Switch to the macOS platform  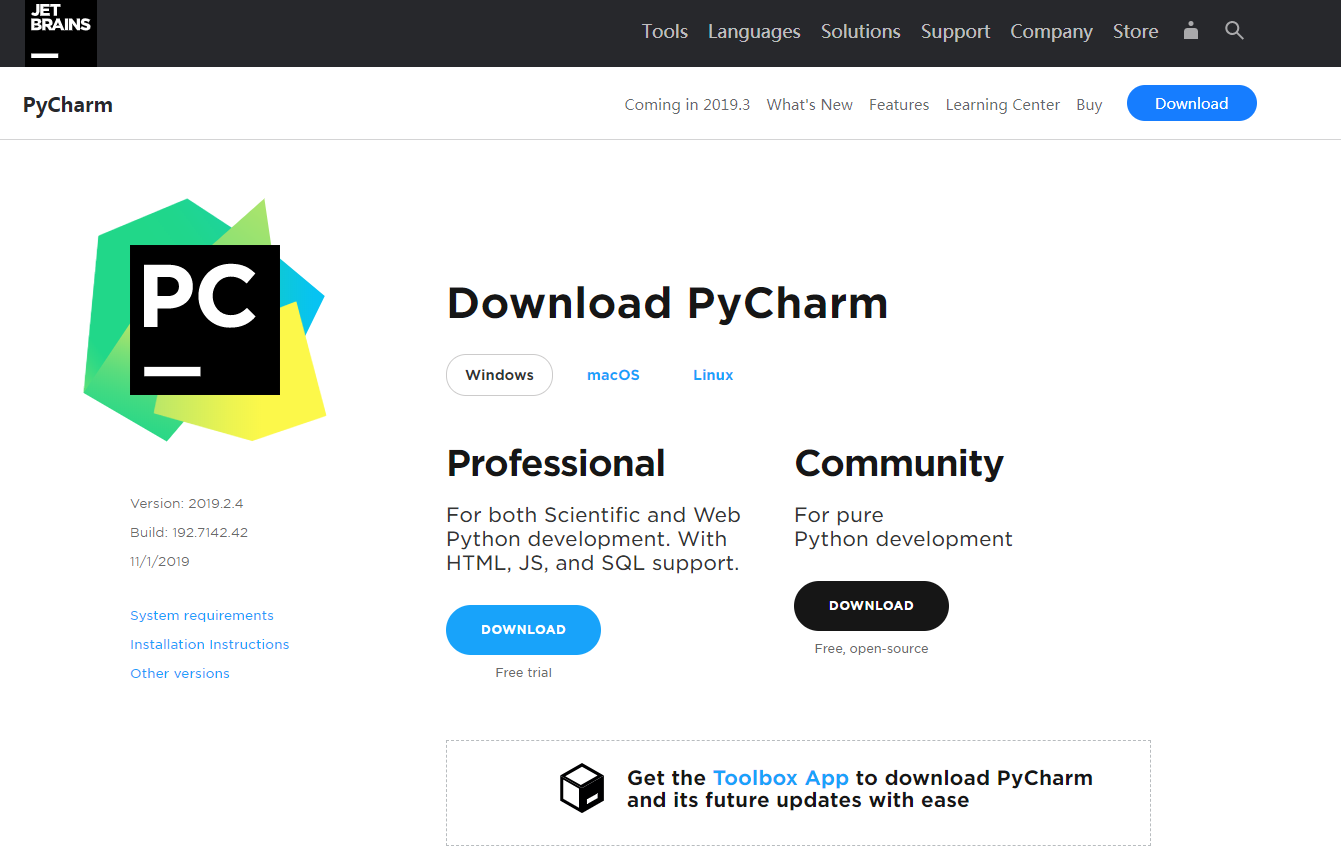tap(613, 375)
